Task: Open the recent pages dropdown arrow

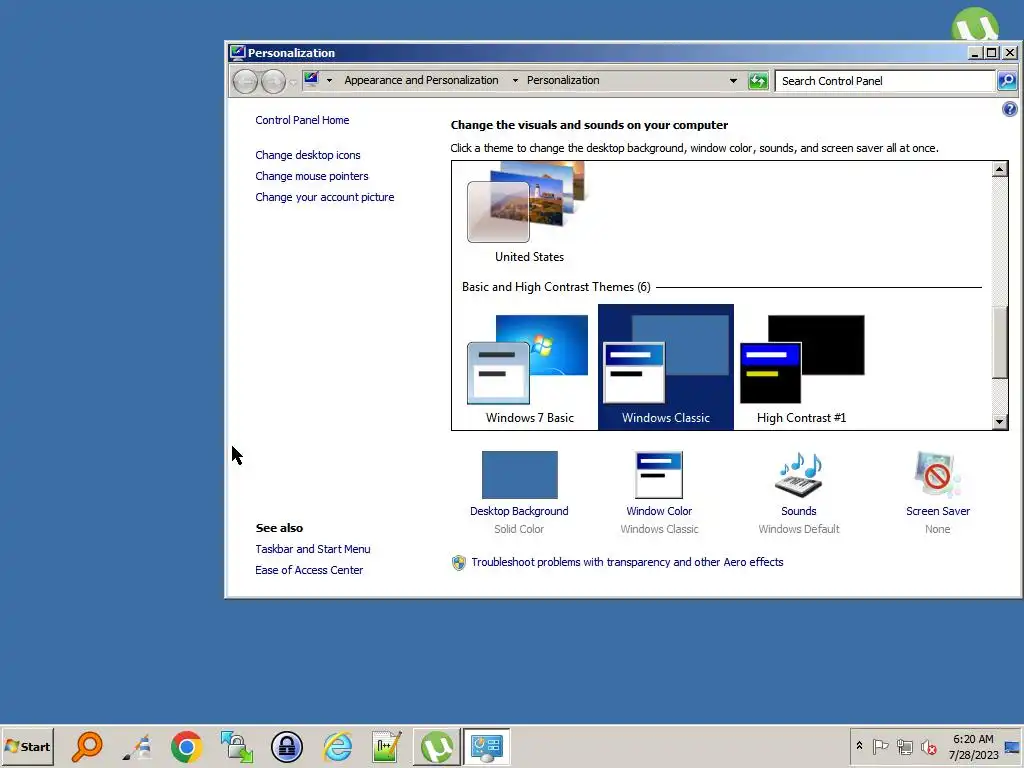Action: click(x=293, y=82)
